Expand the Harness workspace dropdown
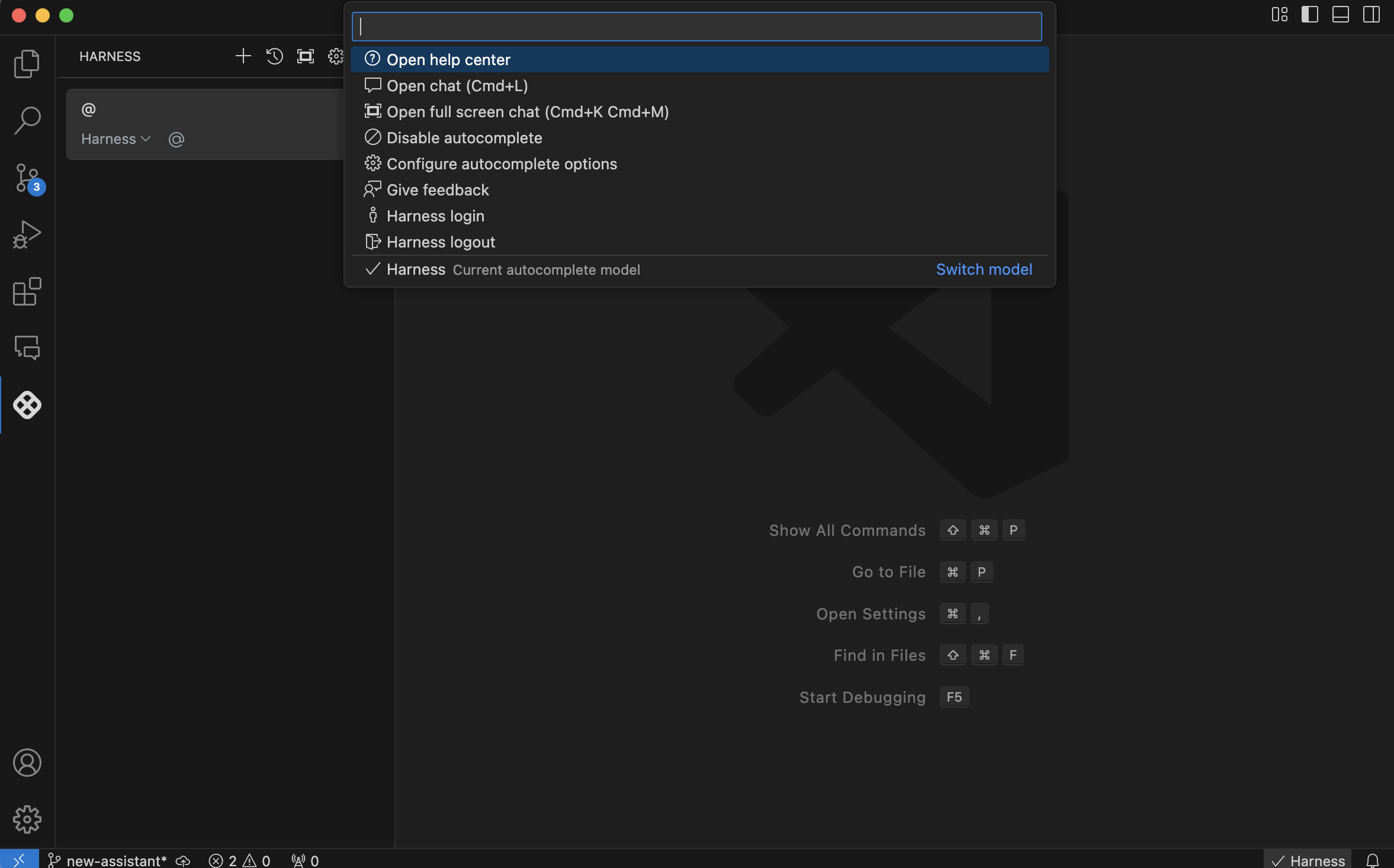1394x868 pixels. click(x=116, y=138)
